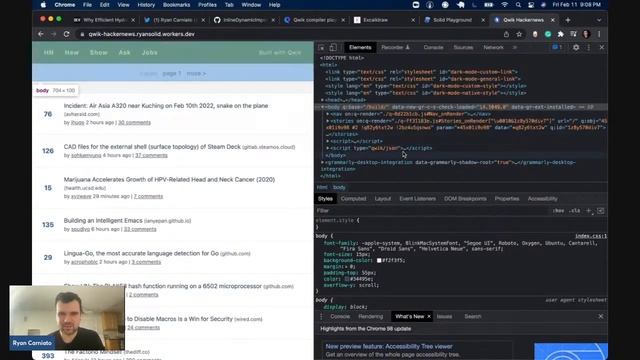This screenshot has height=360, width=640.
Task: Expand the head element node
Action: tap(322, 100)
